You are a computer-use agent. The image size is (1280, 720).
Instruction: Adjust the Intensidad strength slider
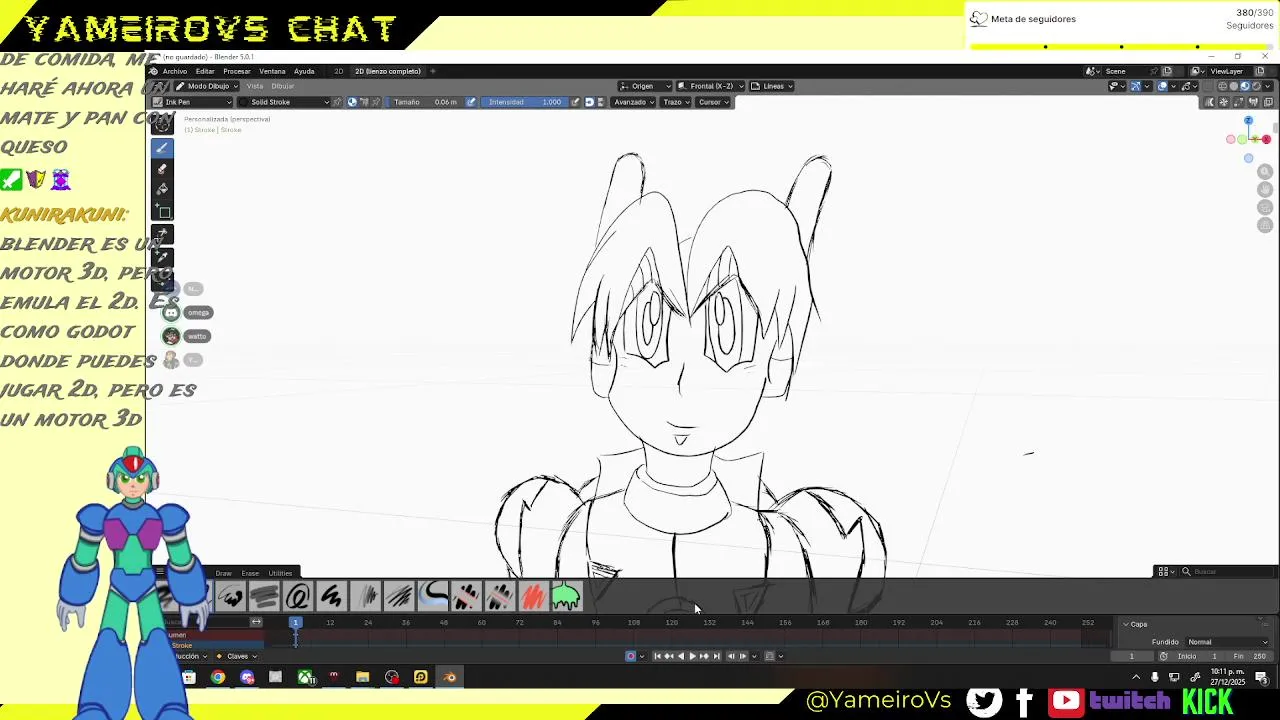(523, 102)
